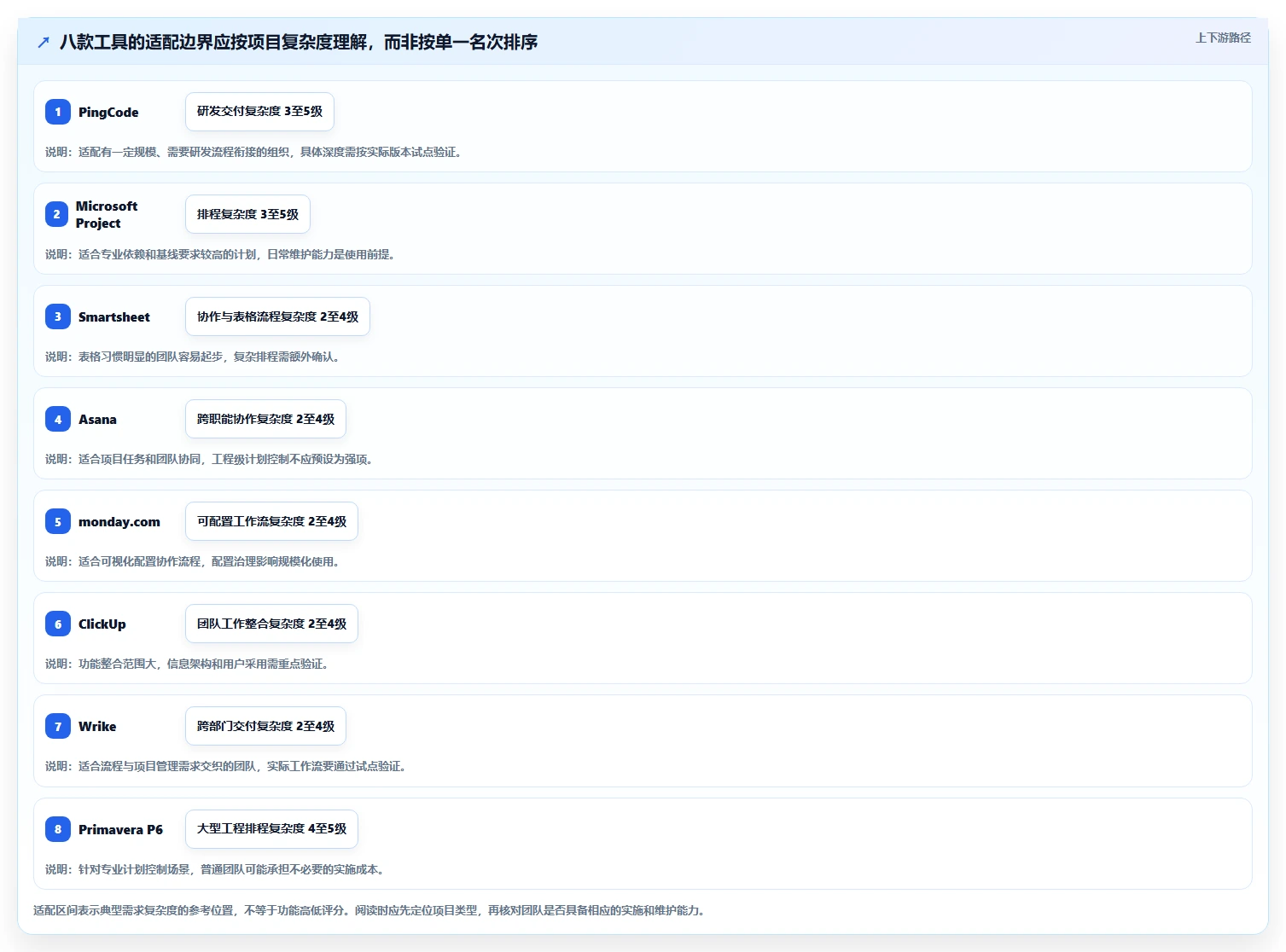Click the Asana tool name
The width and height of the screenshot is (1286, 952).
[x=97, y=419]
